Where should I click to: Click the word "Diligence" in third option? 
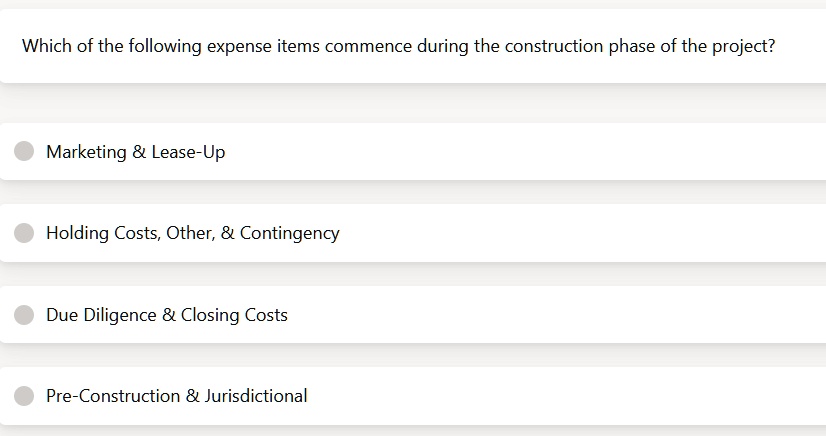[120, 315]
